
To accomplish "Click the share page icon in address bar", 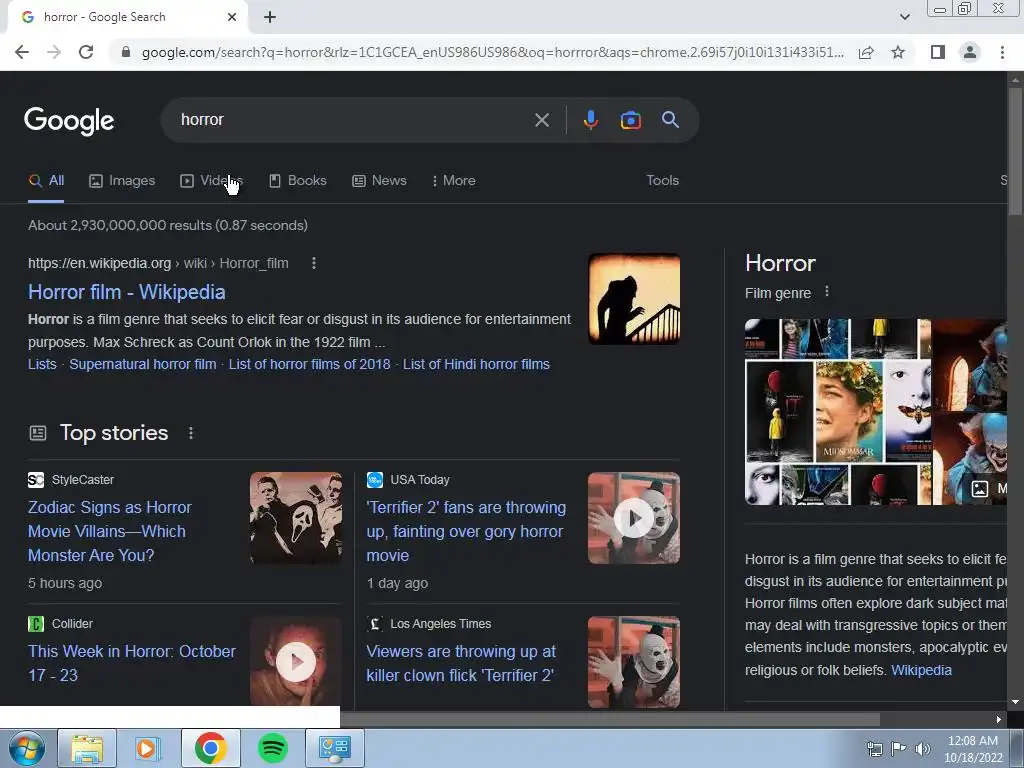I will [866, 52].
